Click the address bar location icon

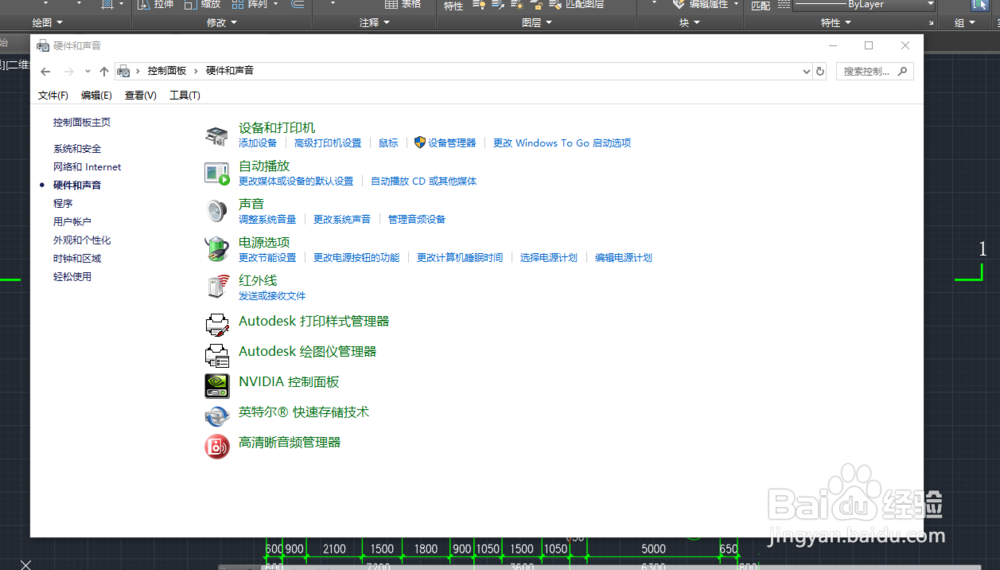[124, 71]
